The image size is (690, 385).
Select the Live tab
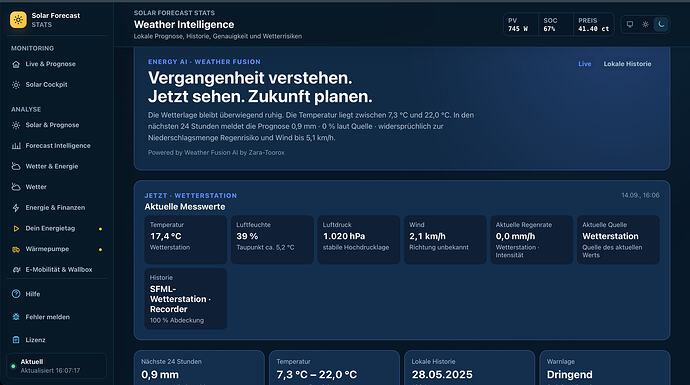pyautogui.click(x=584, y=64)
